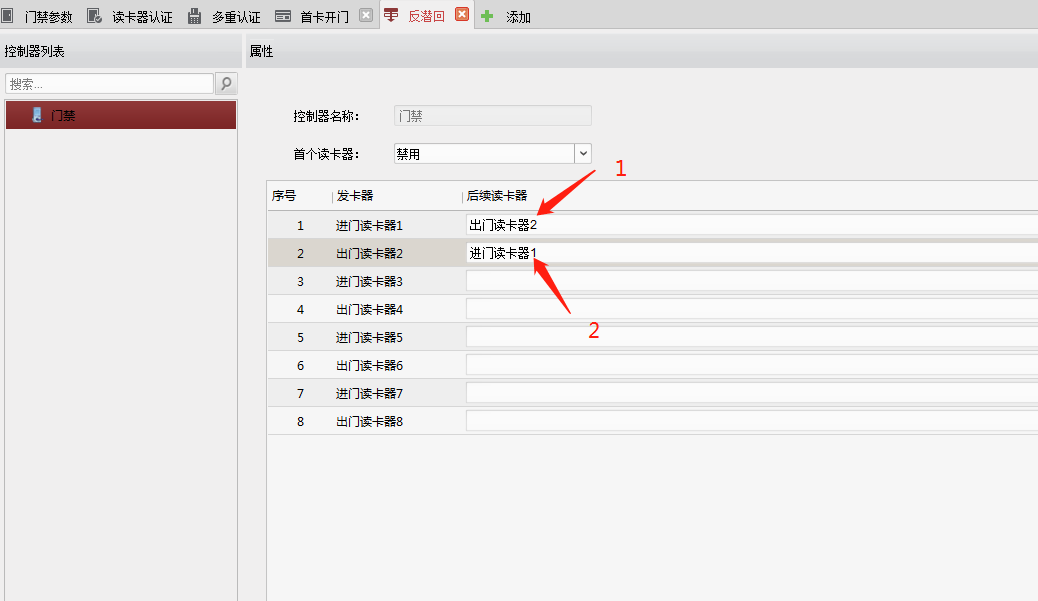Close the 首卡开门 tab
The width and height of the screenshot is (1038, 601).
click(364, 15)
